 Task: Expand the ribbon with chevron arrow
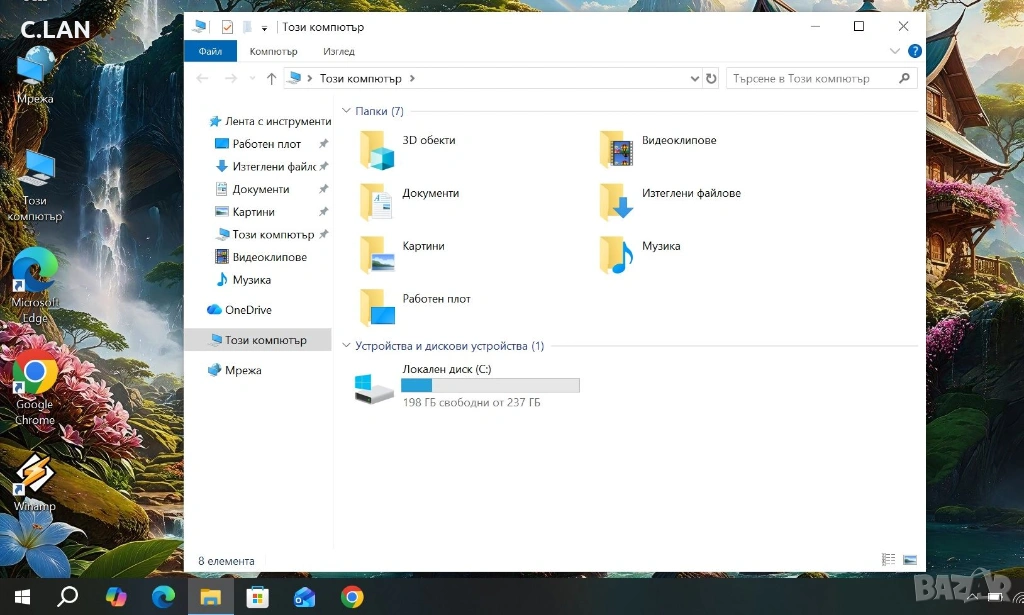point(895,51)
